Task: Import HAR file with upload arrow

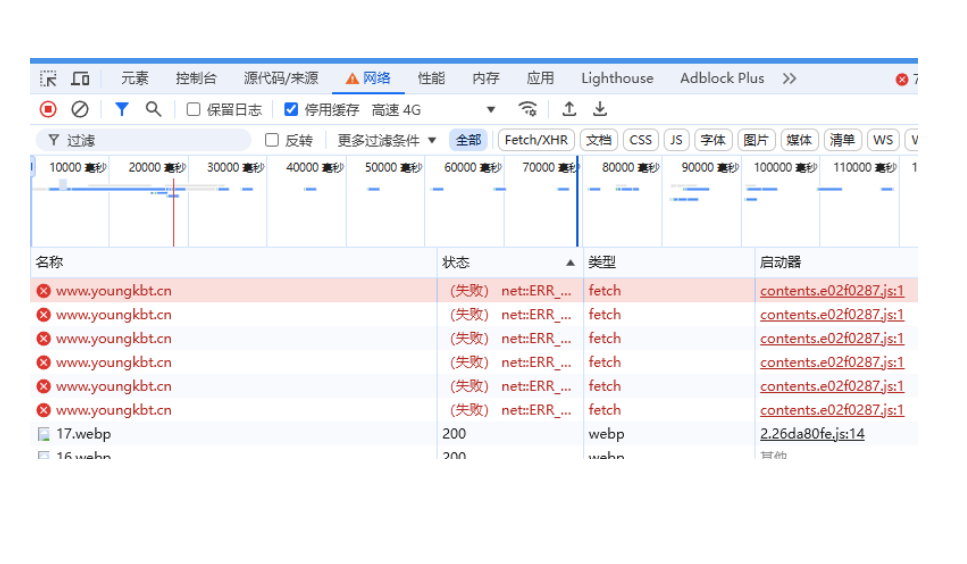Action: (569, 109)
